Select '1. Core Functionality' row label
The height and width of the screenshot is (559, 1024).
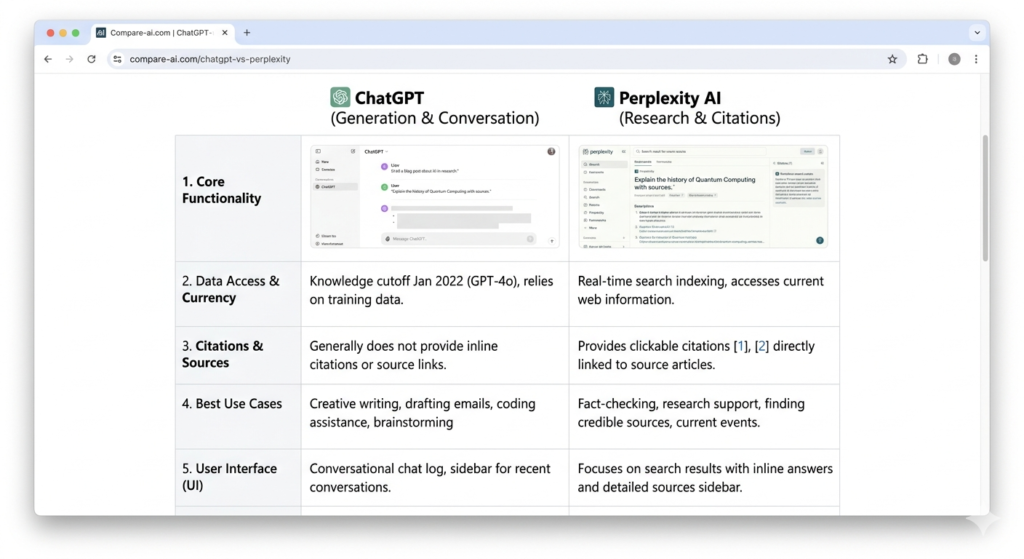(221, 190)
